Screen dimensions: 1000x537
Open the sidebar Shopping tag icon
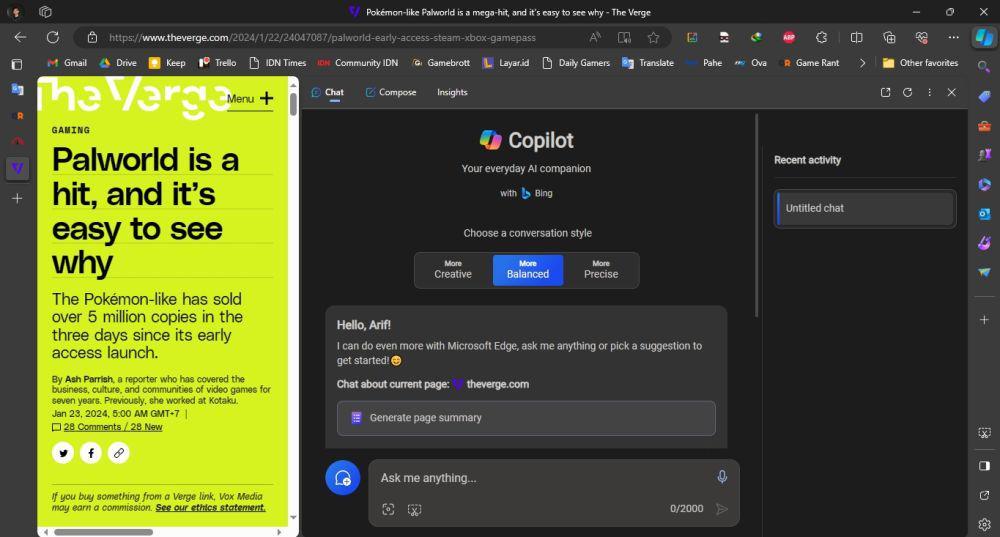[x=984, y=96]
